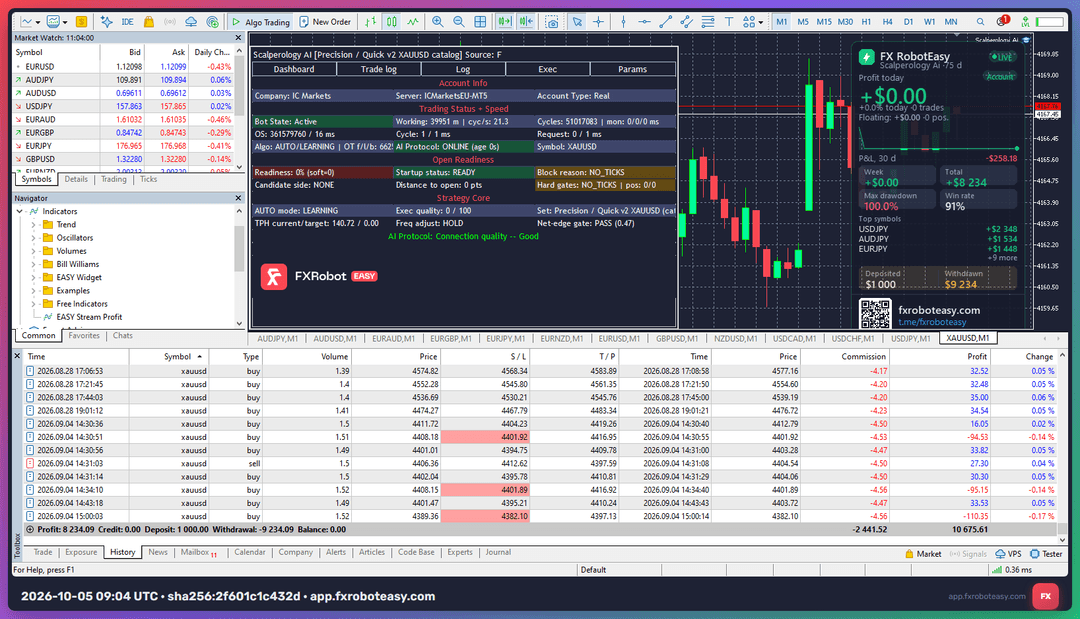Take a chart screenshot with camera icon
Viewport: 1080px width, 619px height.
[552, 21]
